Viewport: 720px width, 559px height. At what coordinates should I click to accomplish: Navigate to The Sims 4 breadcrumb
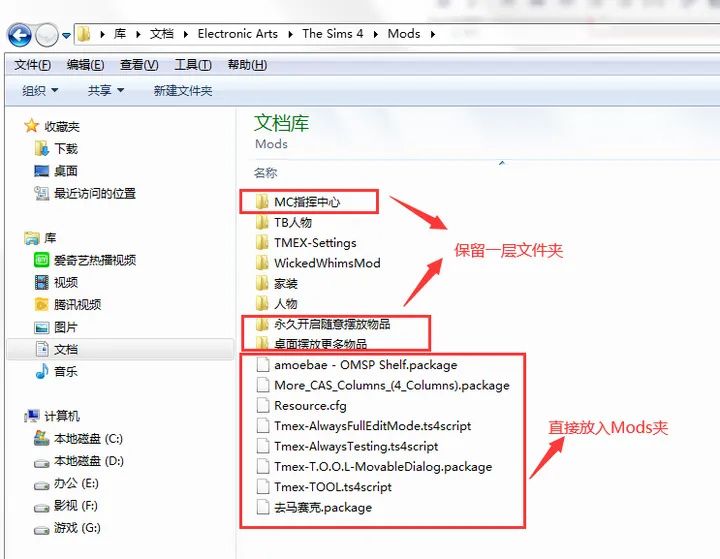pos(332,34)
